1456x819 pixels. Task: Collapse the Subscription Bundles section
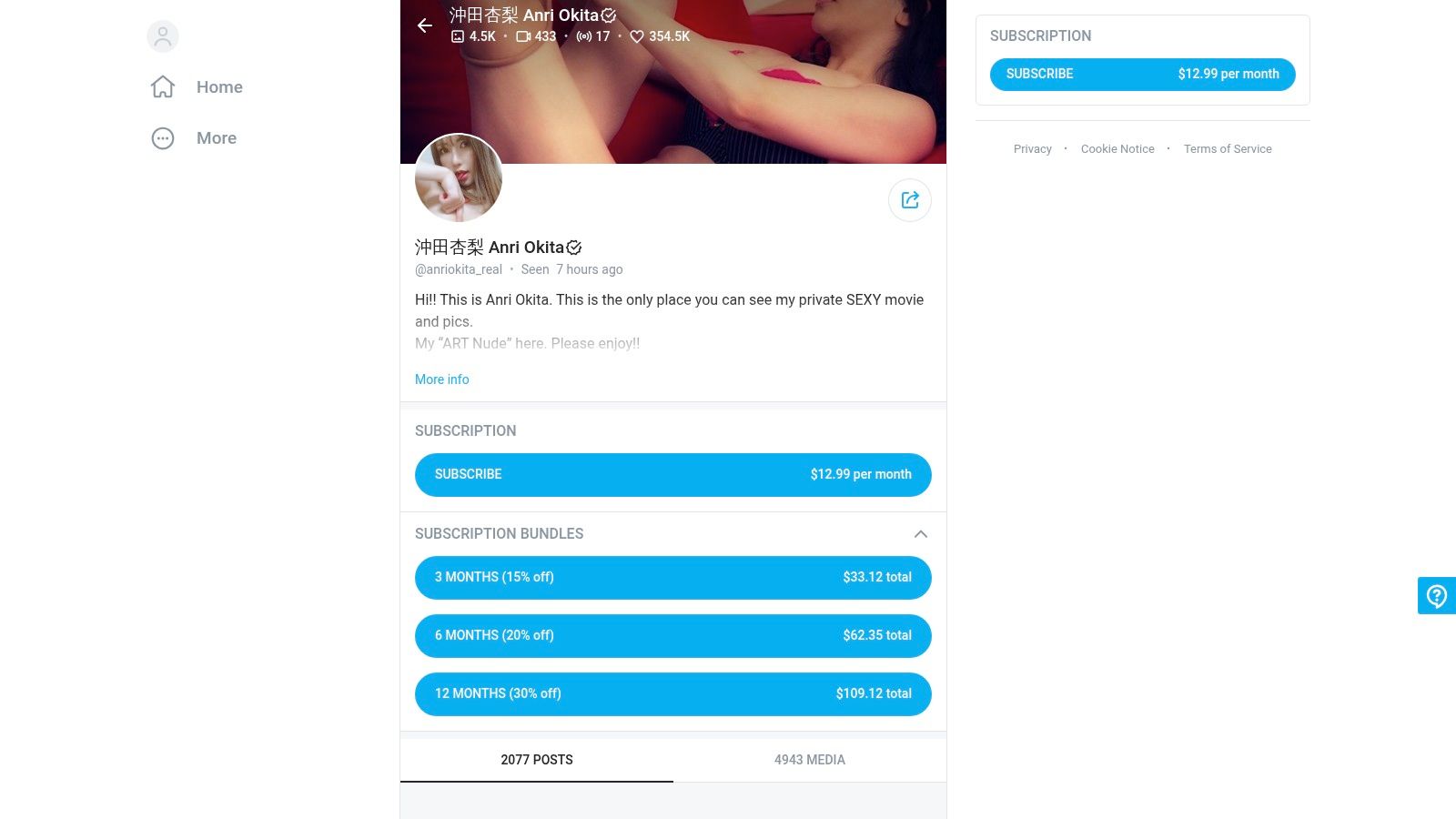(921, 534)
